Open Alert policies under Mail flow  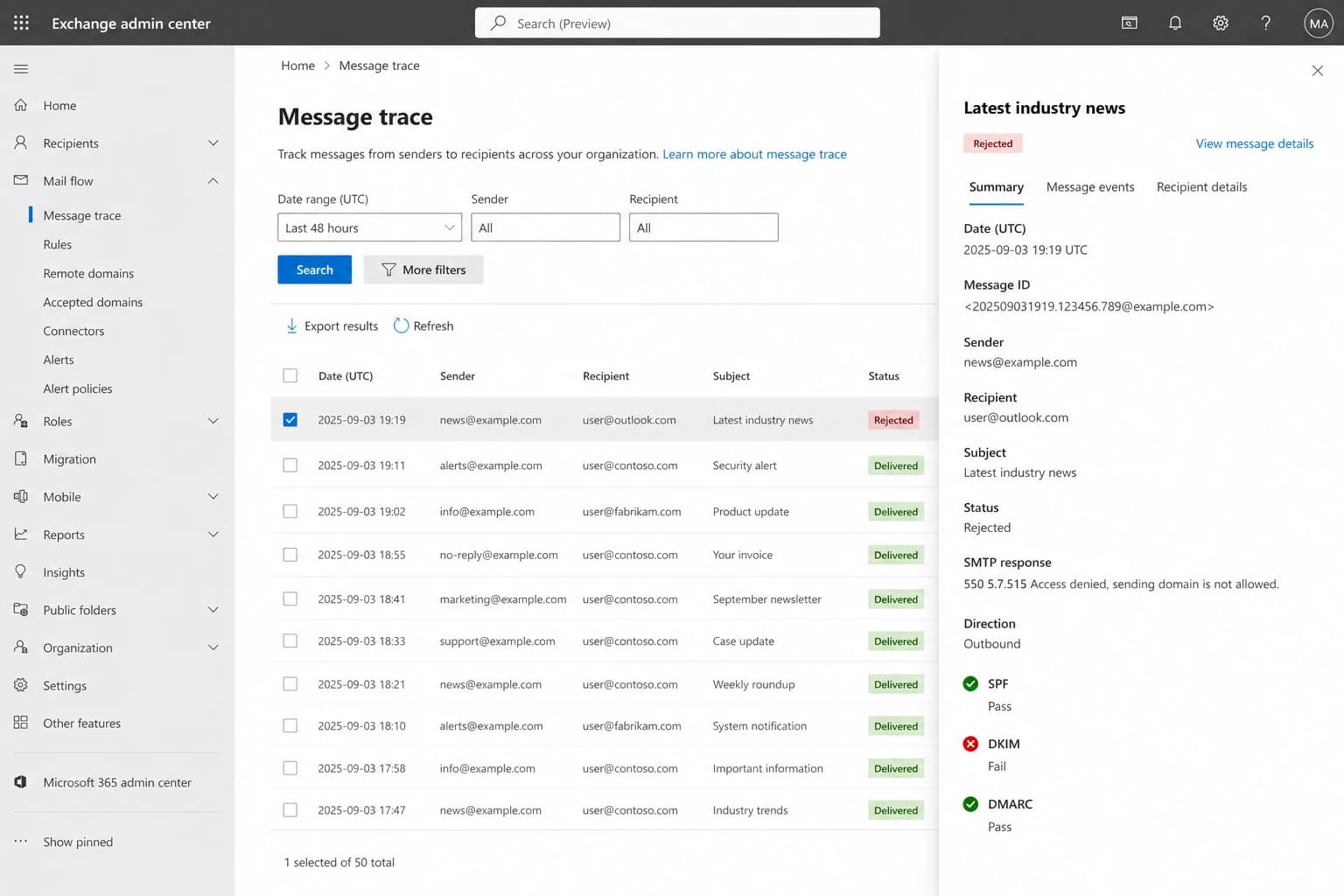coord(78,388)
